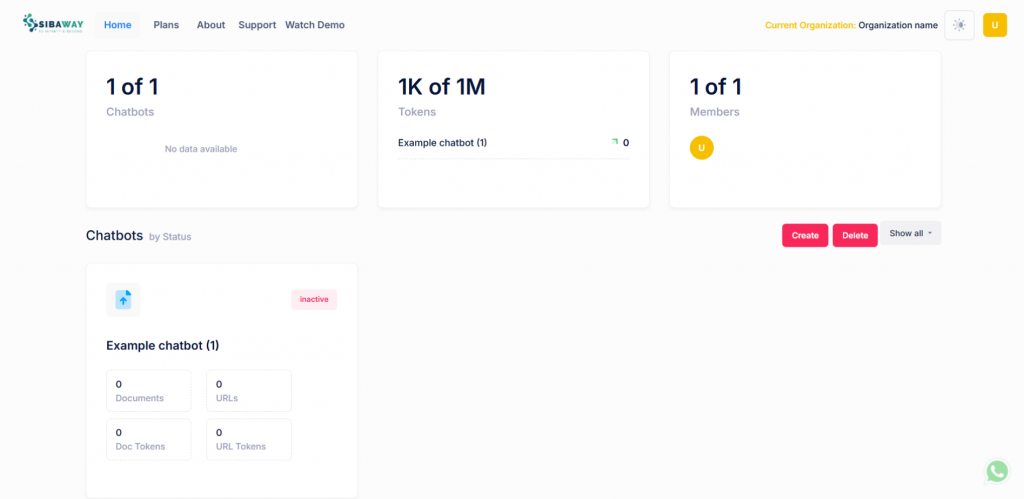Click the URLs count box

tap(249, 391)
